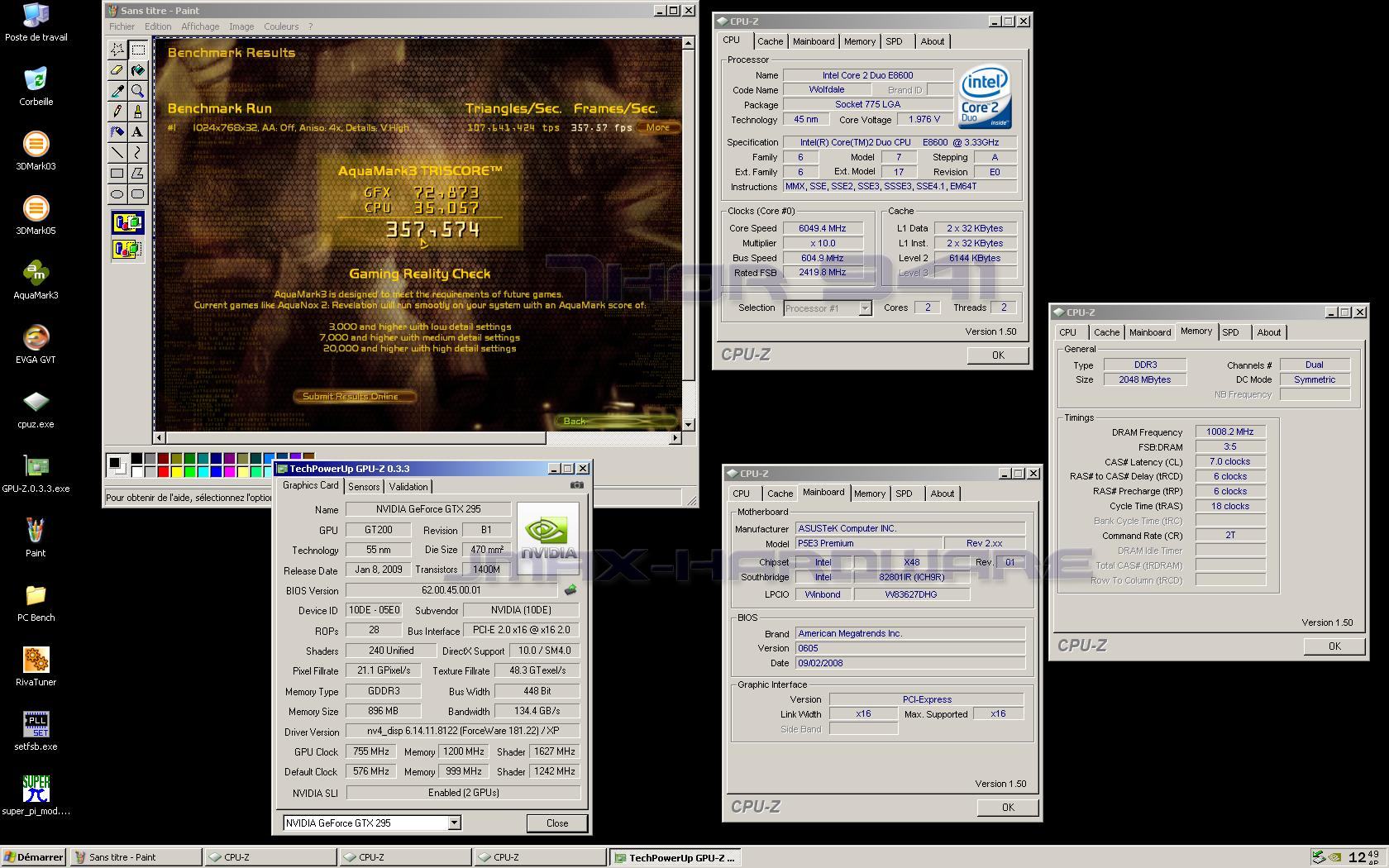Choose the Pencil tool in Paint

[x=117, y=111]
